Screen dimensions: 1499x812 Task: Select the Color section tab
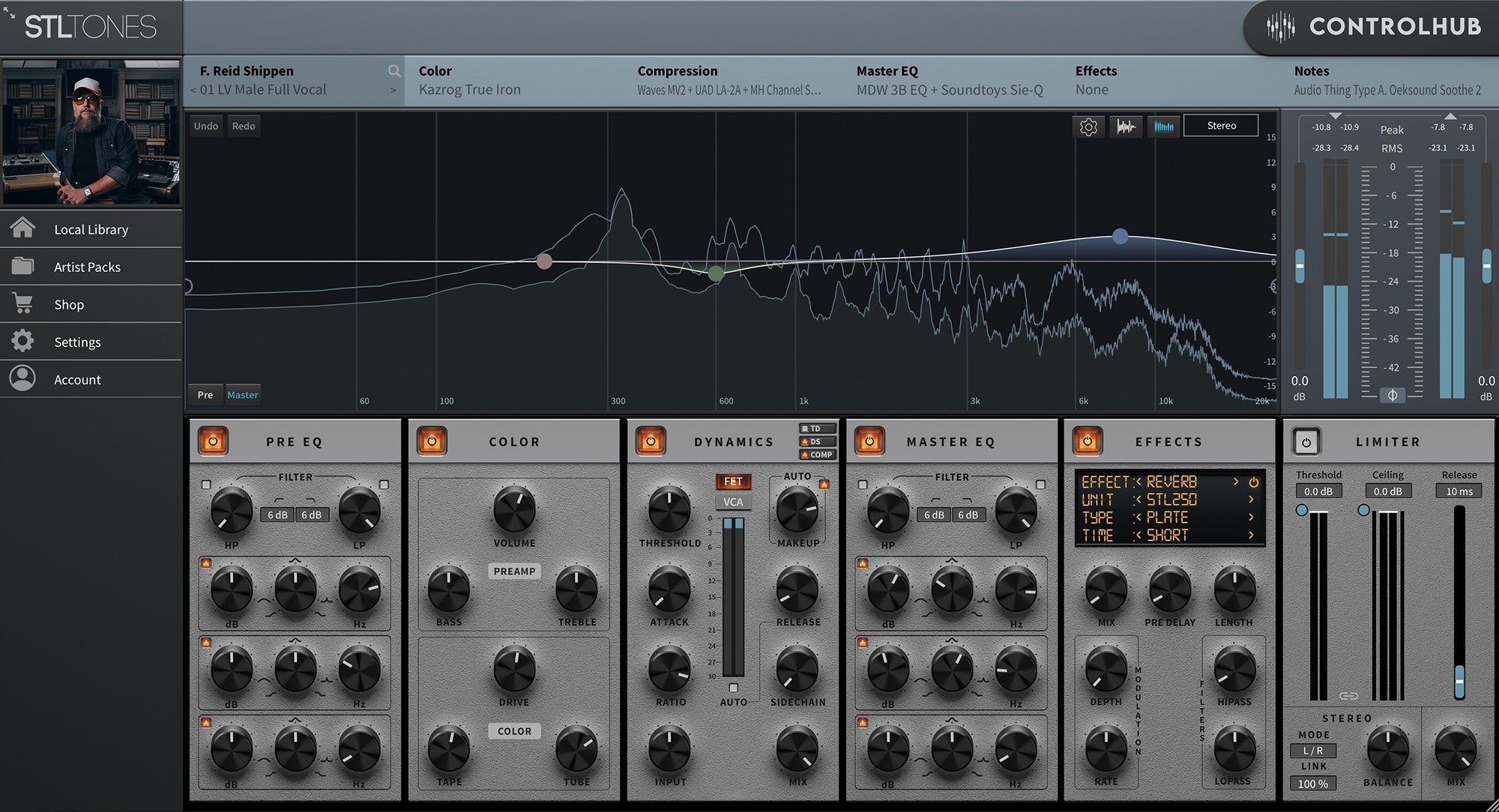tap(513, 80)
